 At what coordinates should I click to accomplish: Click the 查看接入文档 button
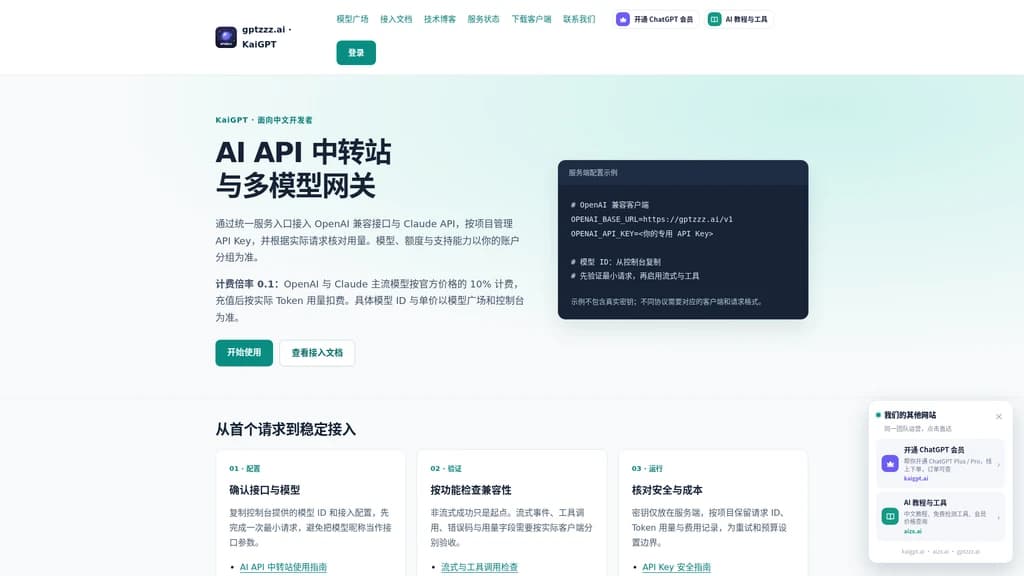pos(317,353)
